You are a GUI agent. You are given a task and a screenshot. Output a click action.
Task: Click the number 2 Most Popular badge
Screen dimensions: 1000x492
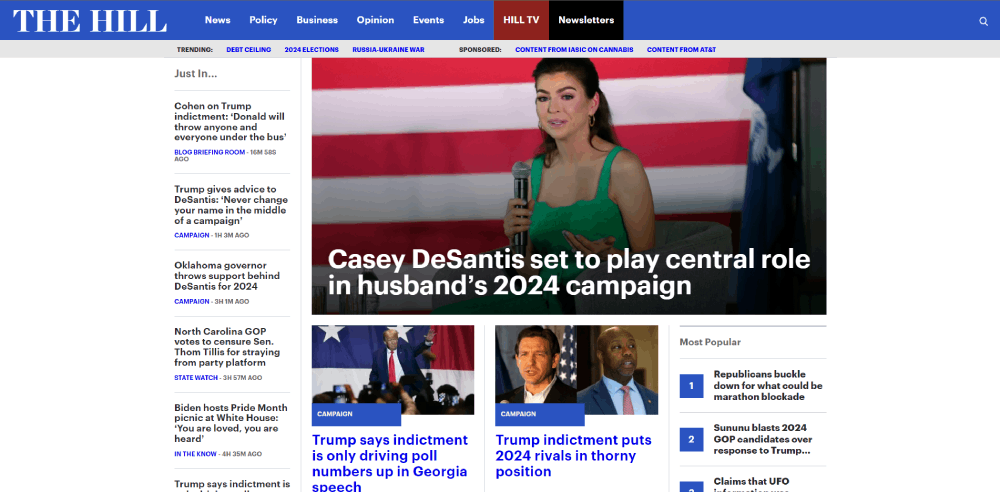(691, 439)
